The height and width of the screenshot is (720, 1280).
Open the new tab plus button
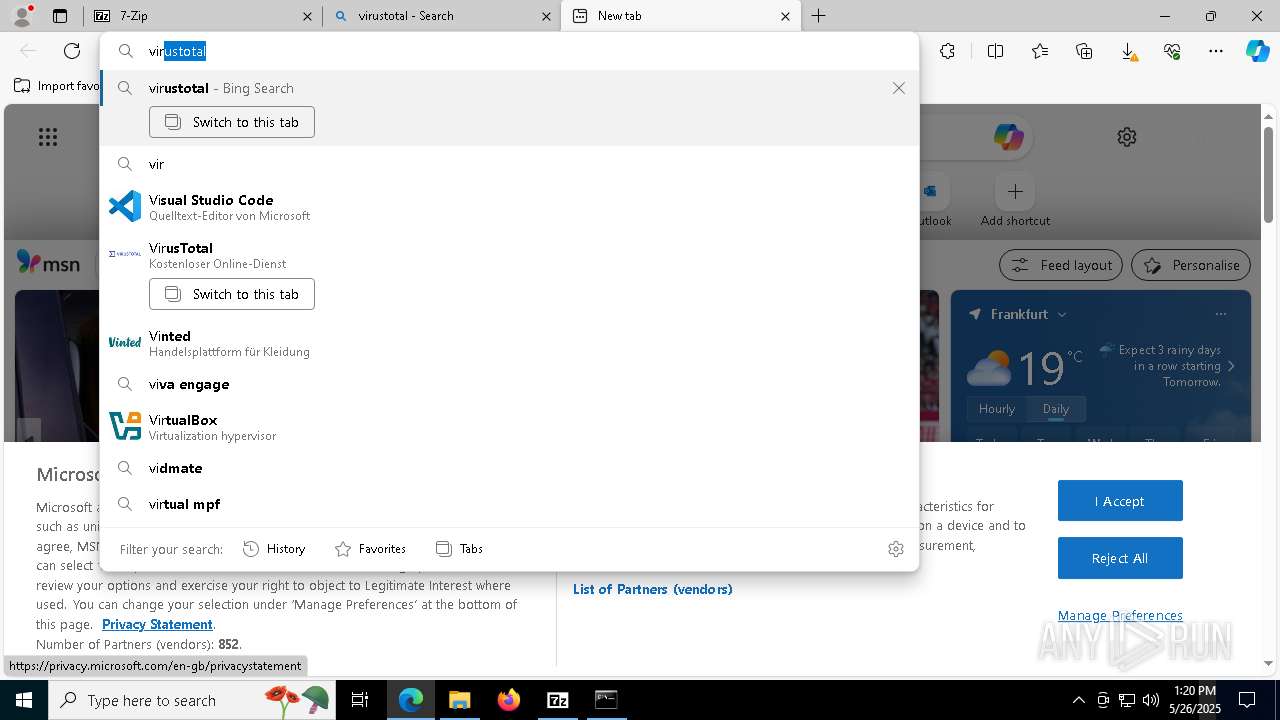[x=818, y=16]
